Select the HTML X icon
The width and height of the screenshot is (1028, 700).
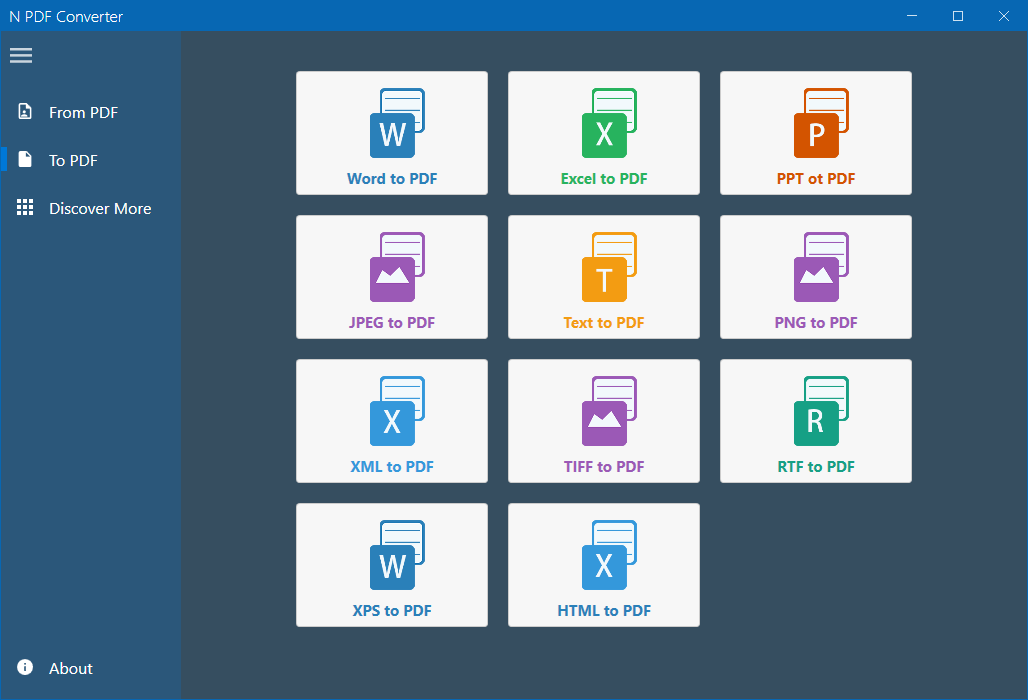click(x=609, y=555)
